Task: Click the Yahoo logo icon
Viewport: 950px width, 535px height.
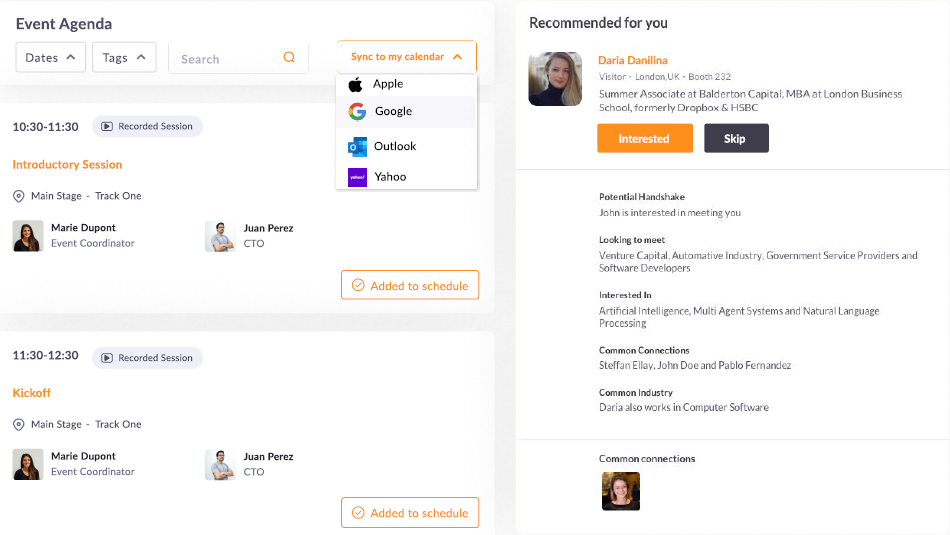Action: [357, 177]
